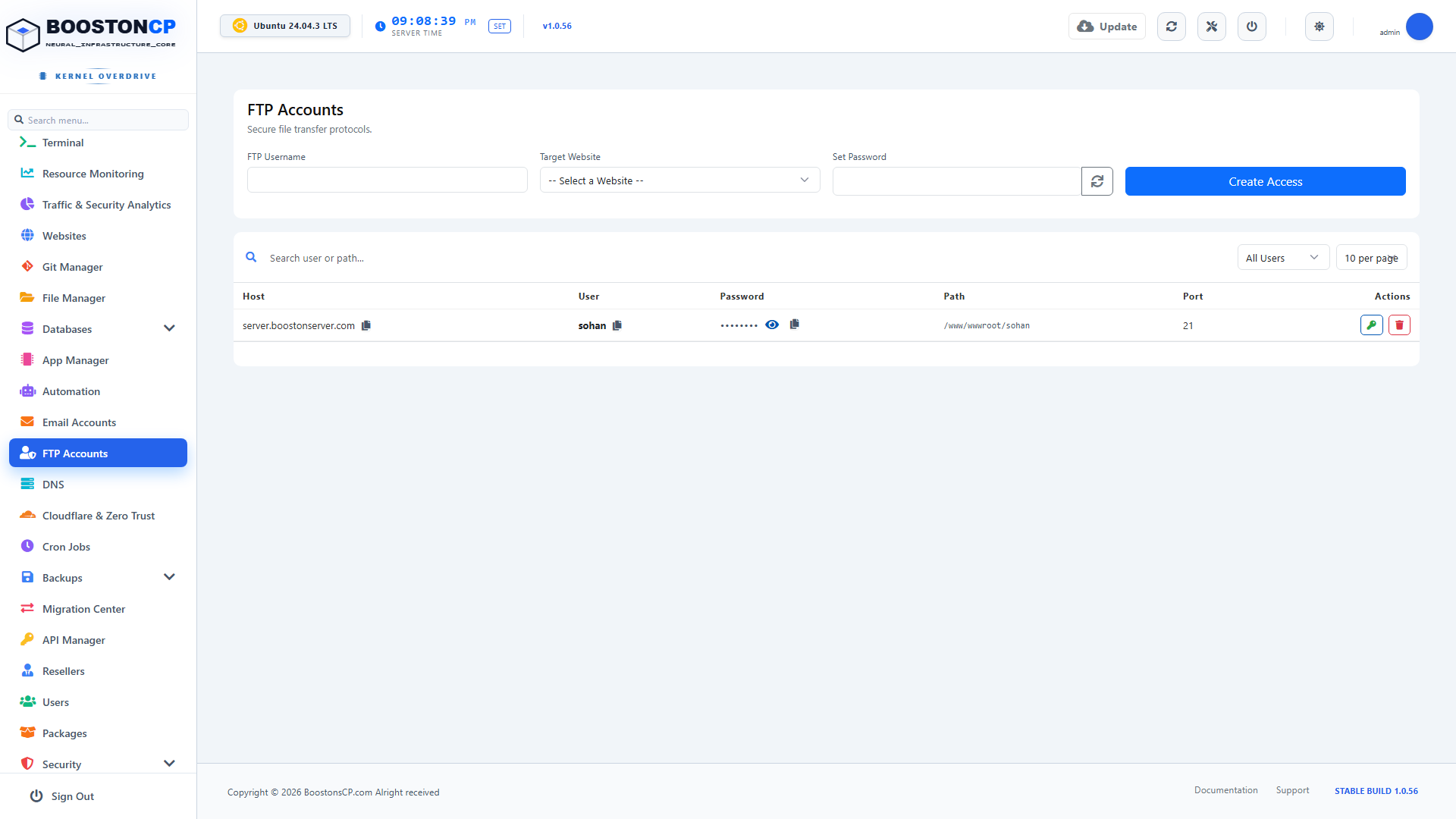Copy the server.boostonserver.com host
The height and width of the screenshot is (819, 1456).
pos(366,325)
